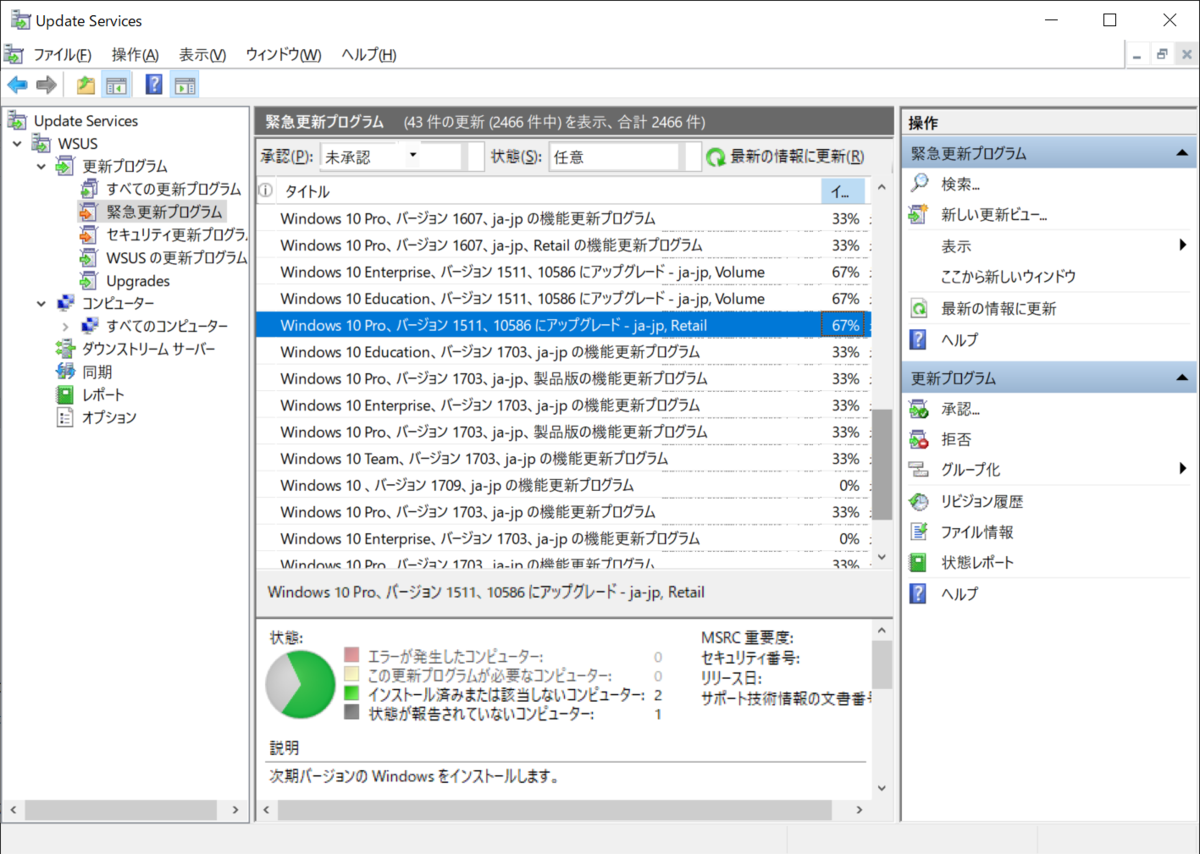Image resolution: width=1200 pixels, height=854 pixels.
Task: Select Update Services root in tree
Action: pos(86,121)
